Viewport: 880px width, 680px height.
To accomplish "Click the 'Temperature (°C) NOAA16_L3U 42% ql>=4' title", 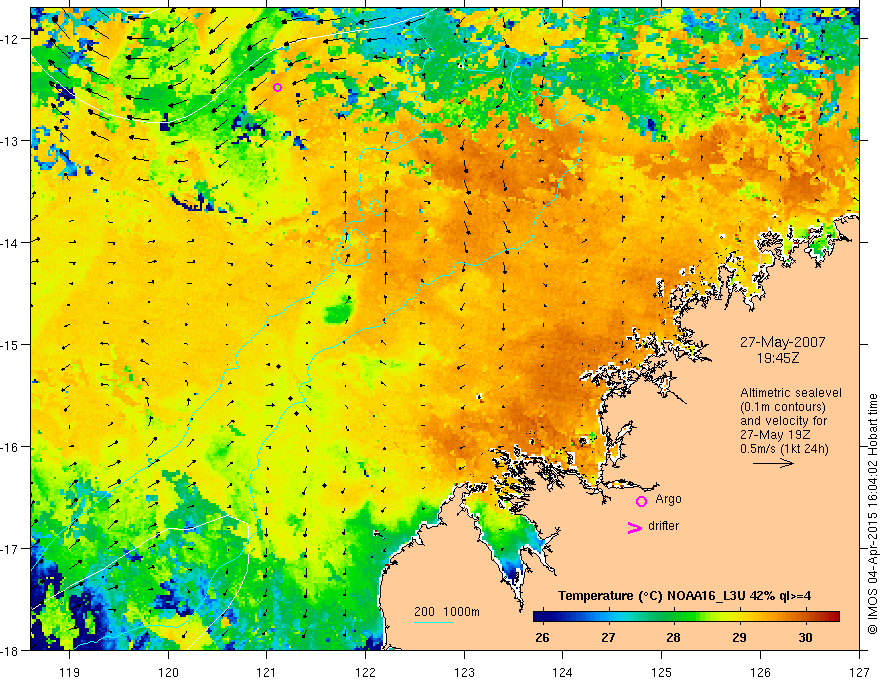I will pyautogui.click(x=684, y=596).
